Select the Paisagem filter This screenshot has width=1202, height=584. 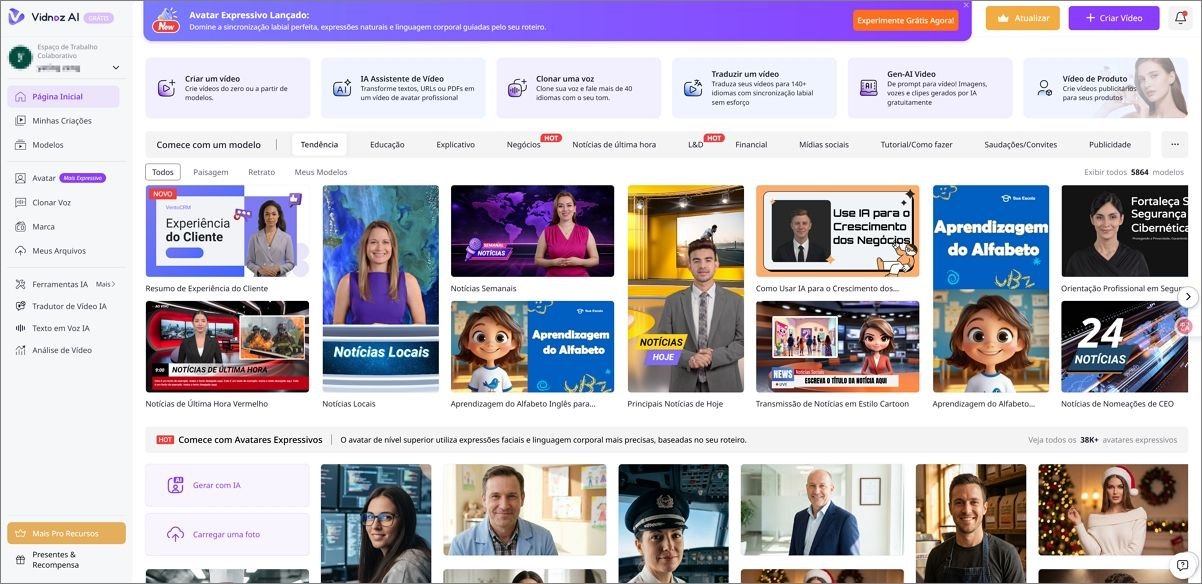(211, 172)
